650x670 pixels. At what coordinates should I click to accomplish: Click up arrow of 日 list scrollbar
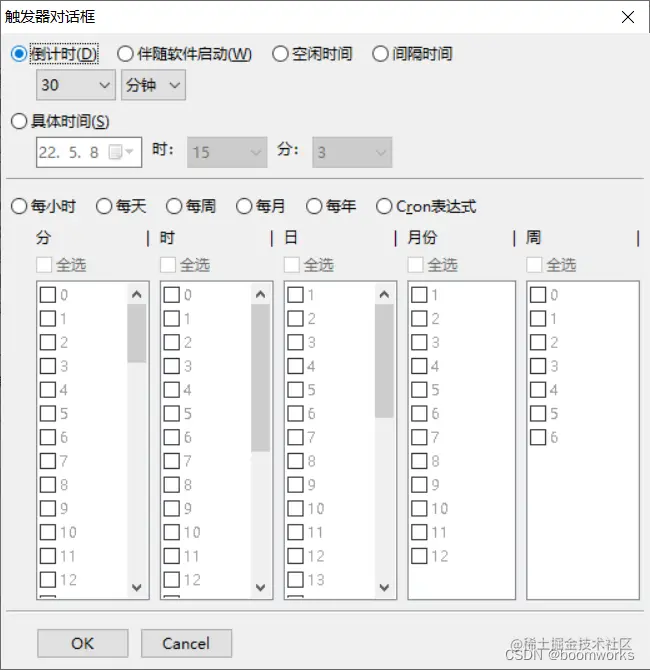[384, 294]
